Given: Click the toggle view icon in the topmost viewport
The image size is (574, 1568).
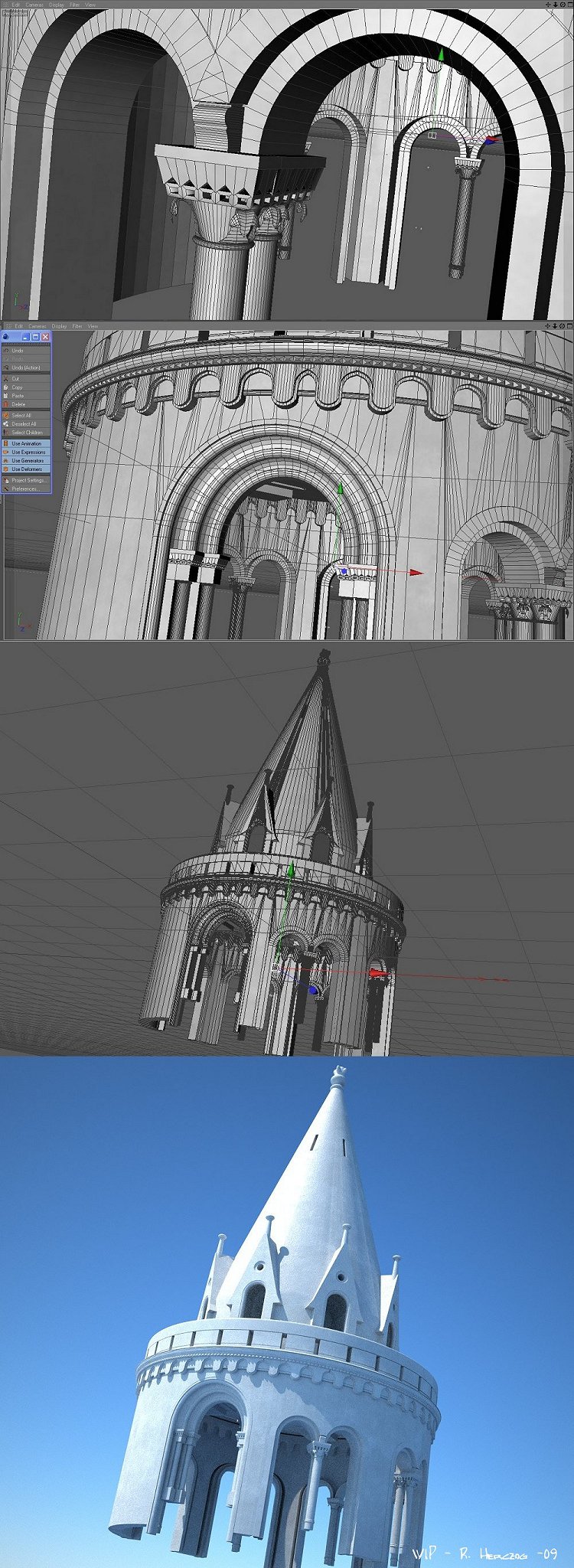Looking at the screenshot, I should tap(569, 5).
